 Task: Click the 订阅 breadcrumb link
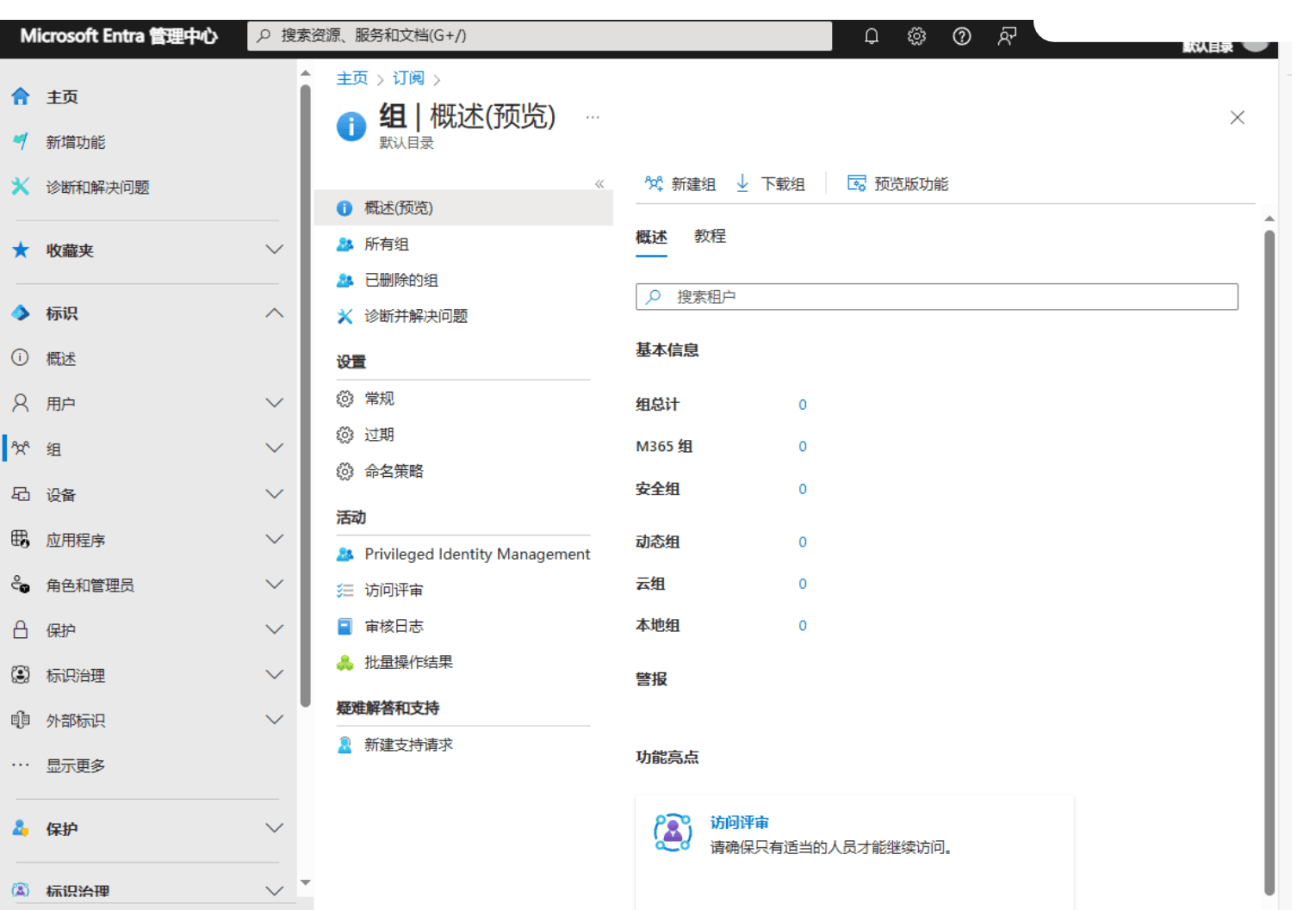(x=408, y=78)
